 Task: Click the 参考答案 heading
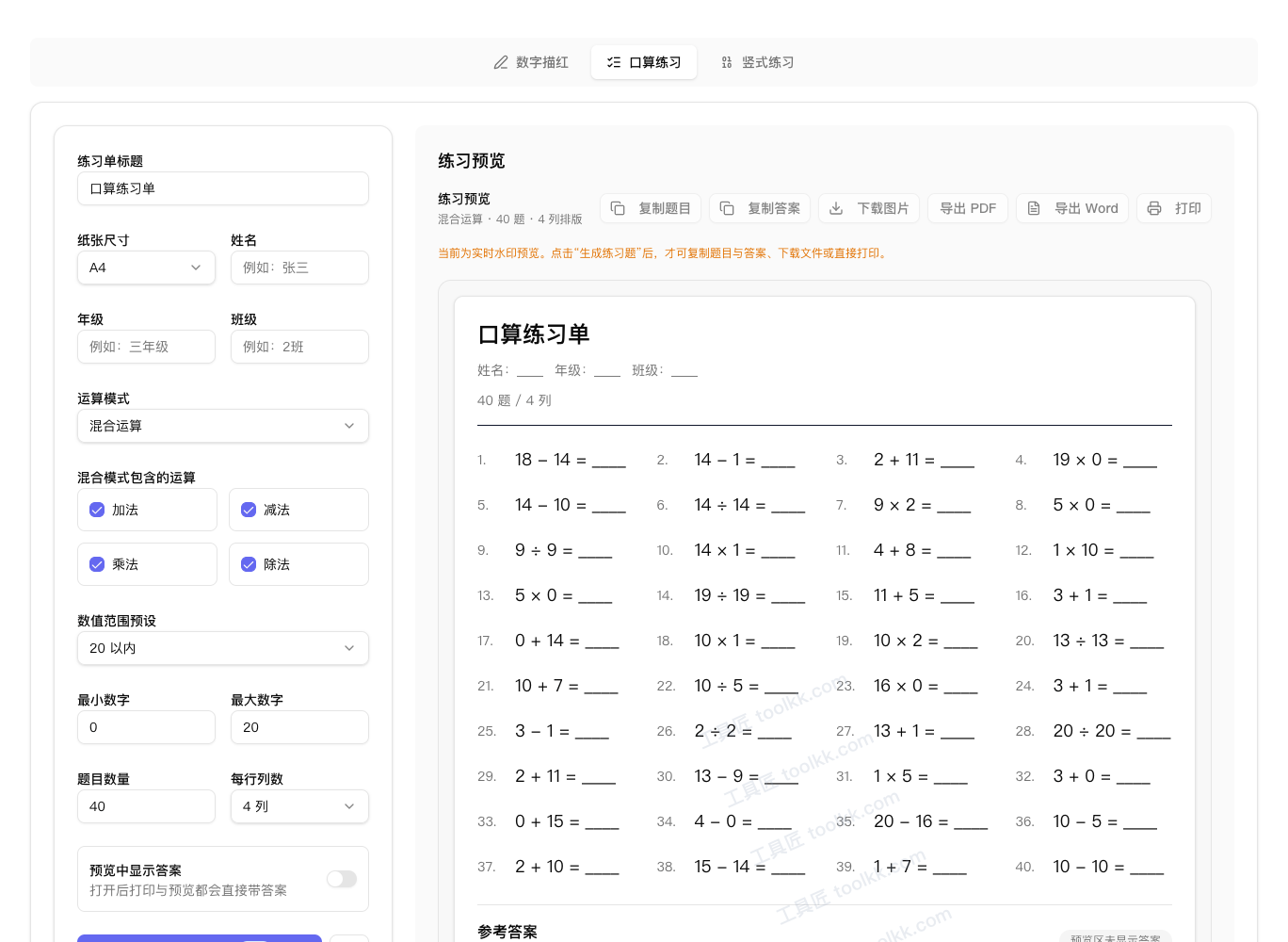point(507,932)
